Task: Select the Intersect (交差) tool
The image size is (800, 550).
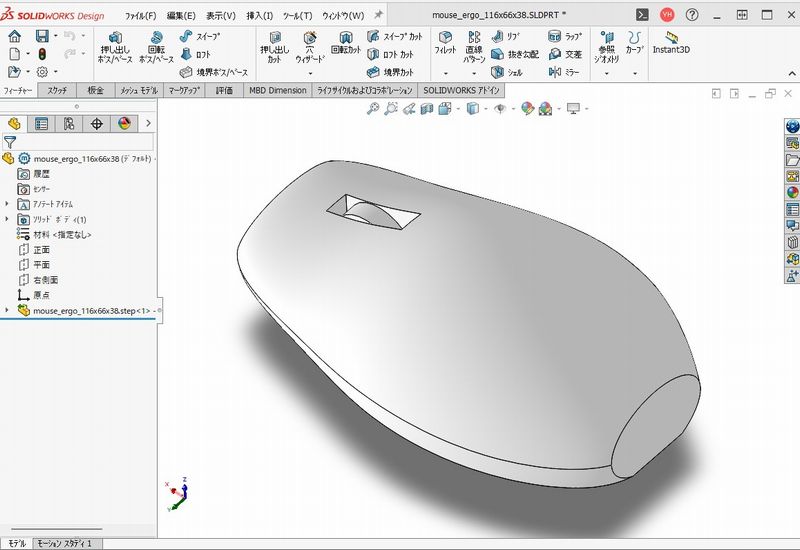Action: click(565, 54)
